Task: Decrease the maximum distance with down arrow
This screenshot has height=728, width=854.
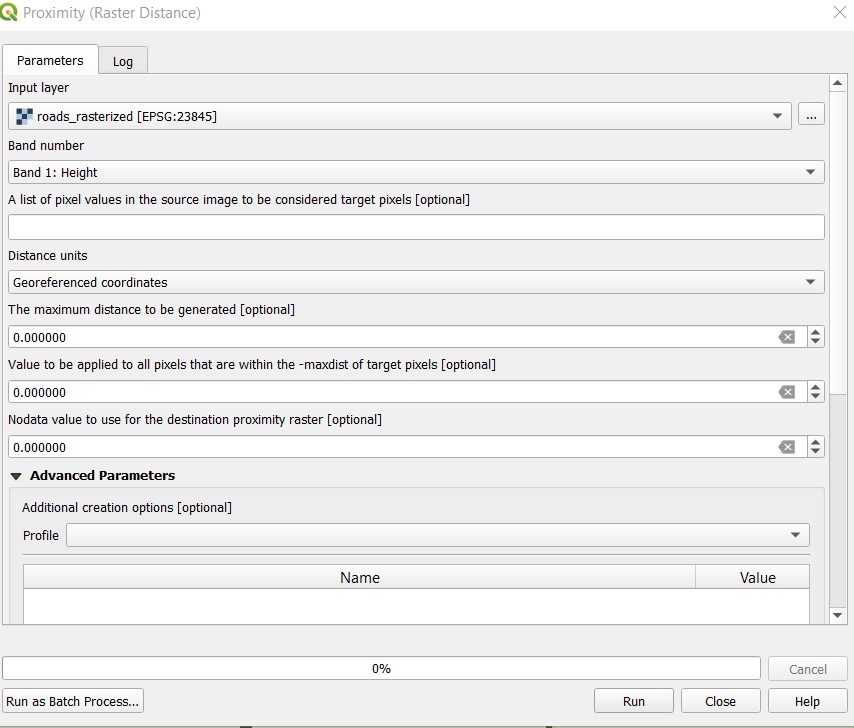Action: (816, 342)
